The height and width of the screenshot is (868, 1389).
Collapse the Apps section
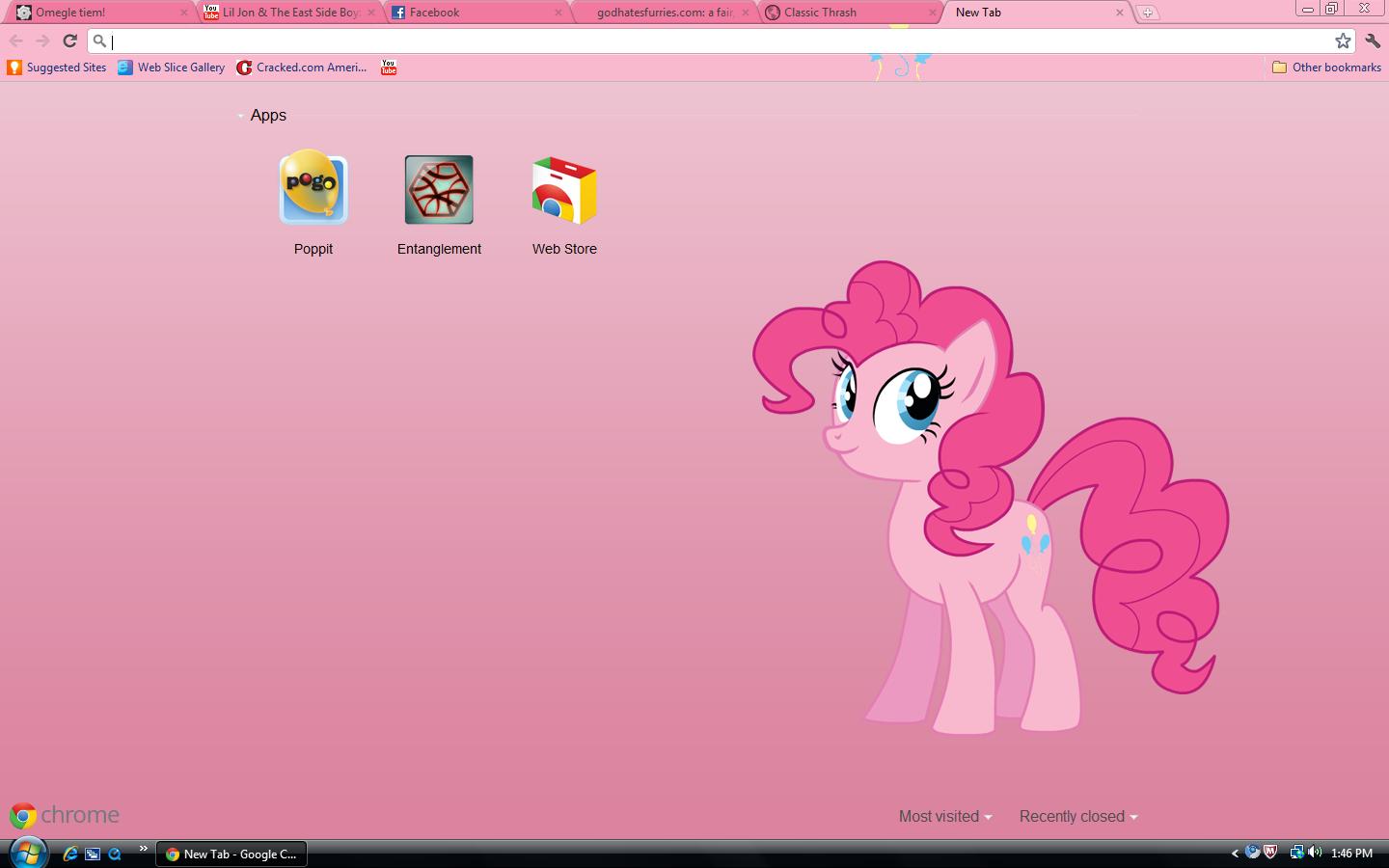pos(261,115)
